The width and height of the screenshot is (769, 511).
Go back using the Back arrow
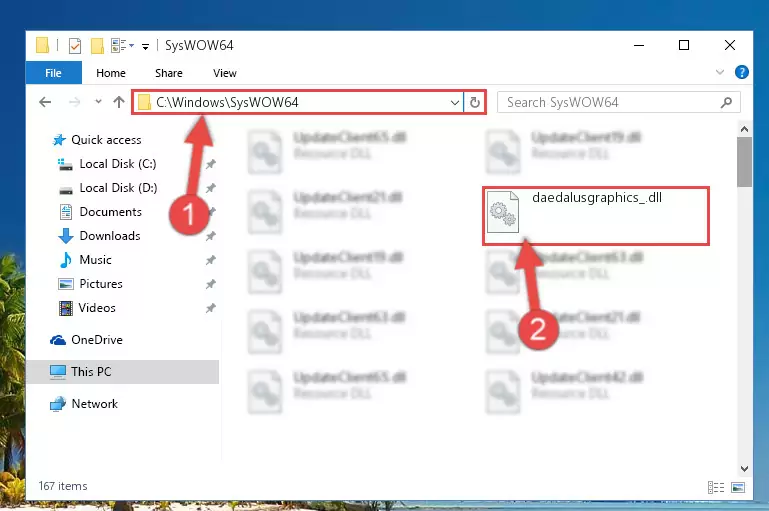(45, 102)
